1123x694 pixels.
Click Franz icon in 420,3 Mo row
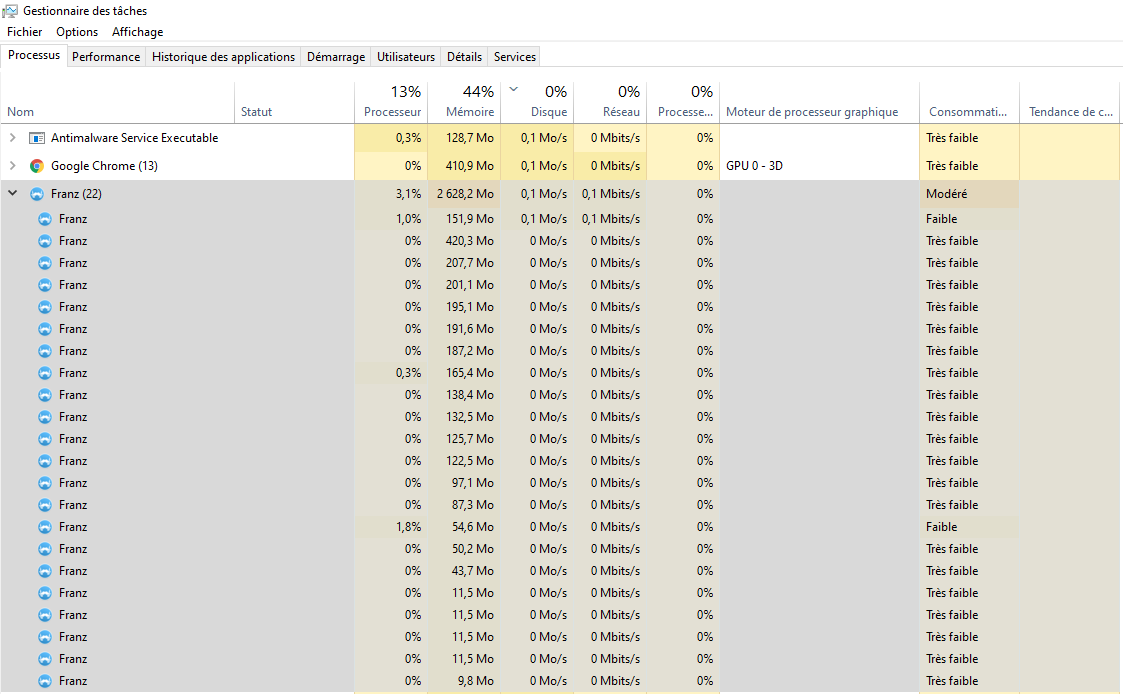44,241
